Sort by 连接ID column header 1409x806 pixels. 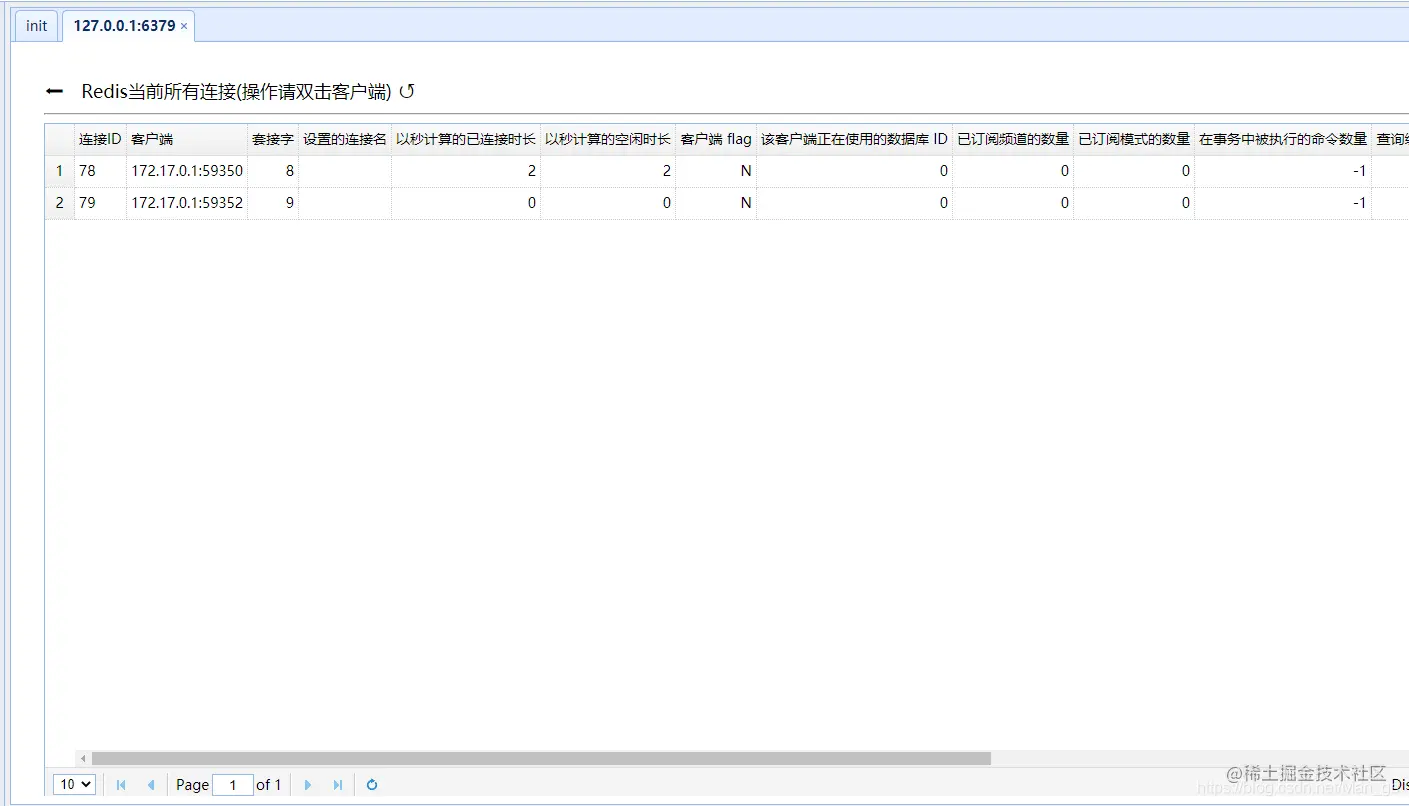100,140
